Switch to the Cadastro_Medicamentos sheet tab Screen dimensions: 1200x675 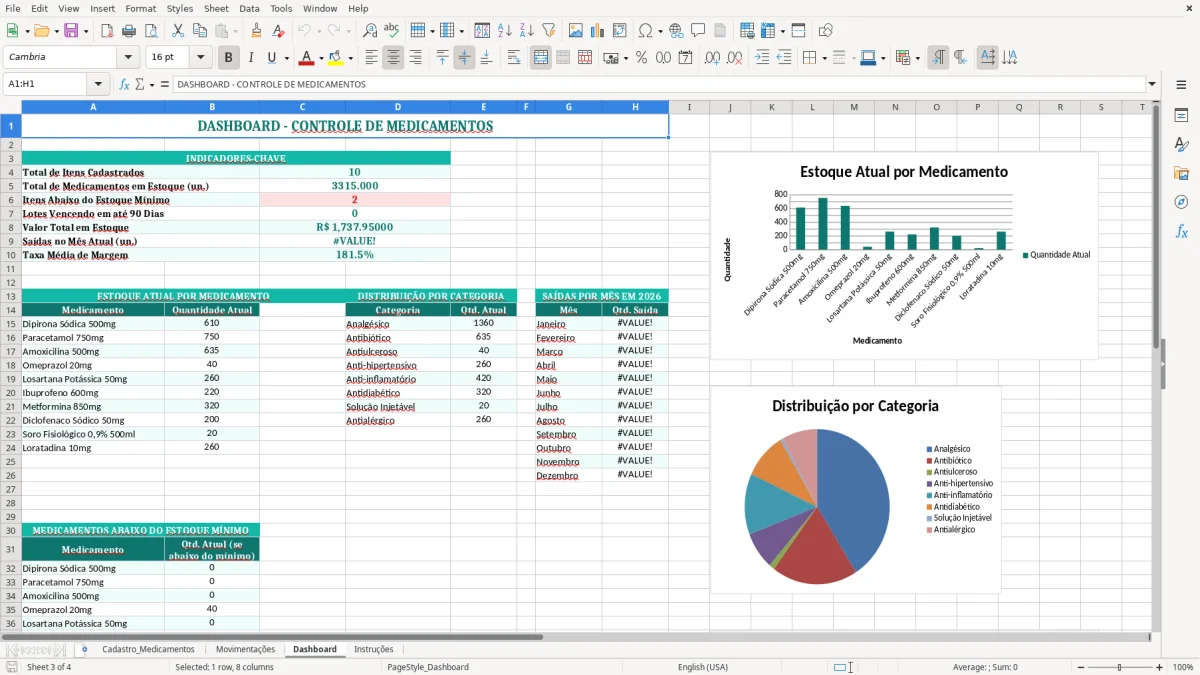coord(148,649)
